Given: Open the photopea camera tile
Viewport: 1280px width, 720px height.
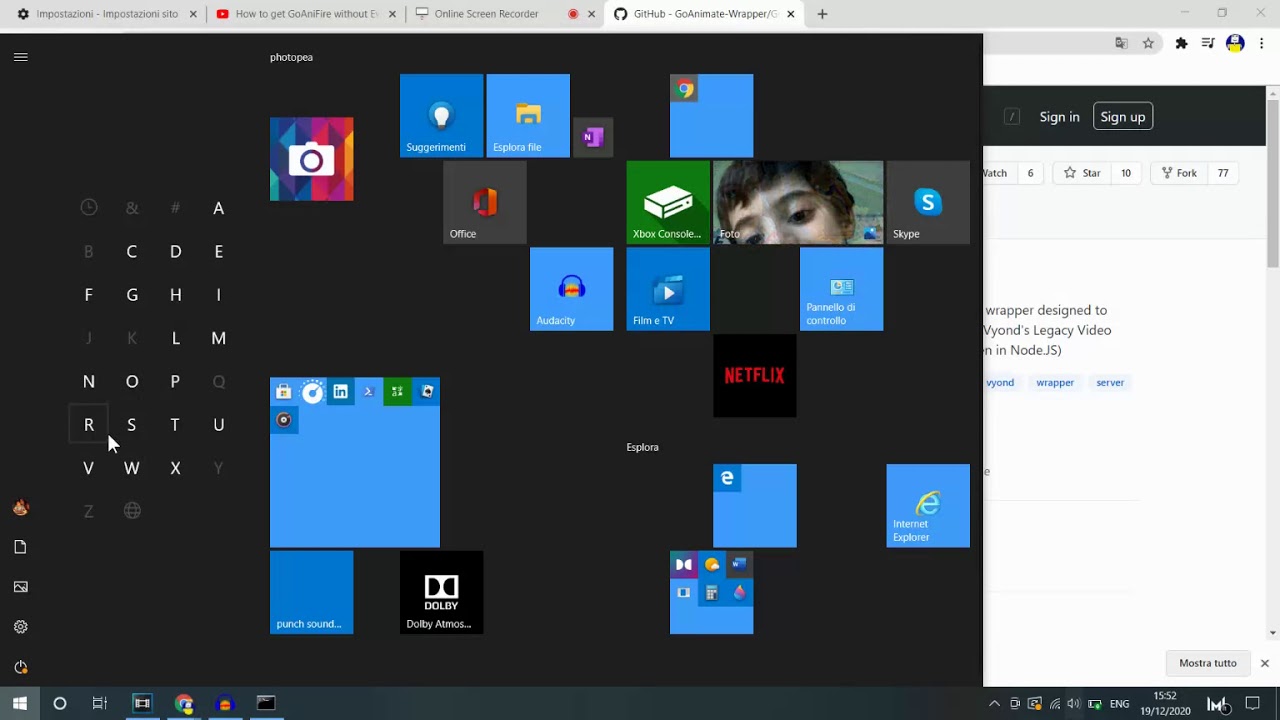Looking at the screenshot, I should 311,159.
